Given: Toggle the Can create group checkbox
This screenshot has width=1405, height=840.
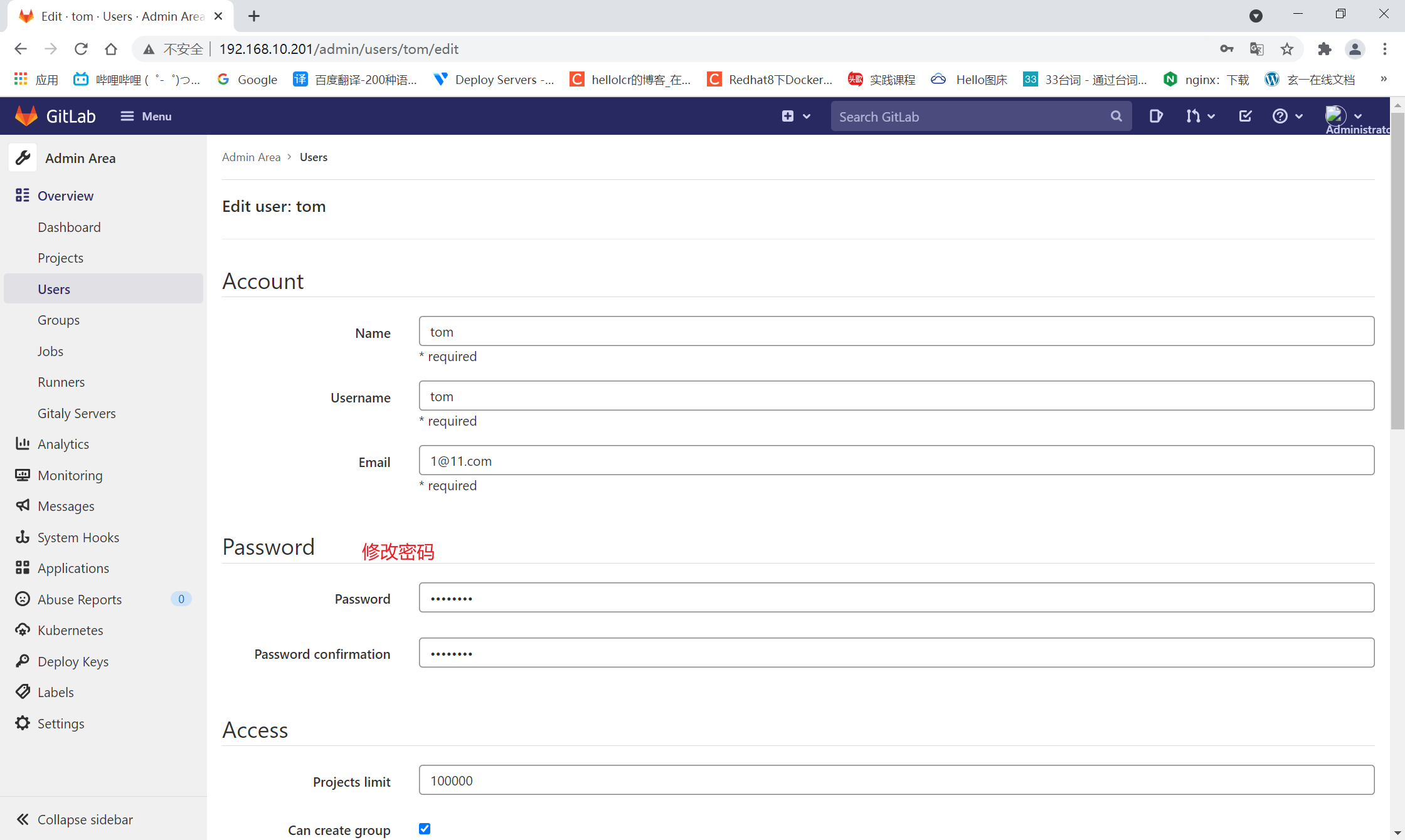Looking at the screenshot, I should pos(425,829).
